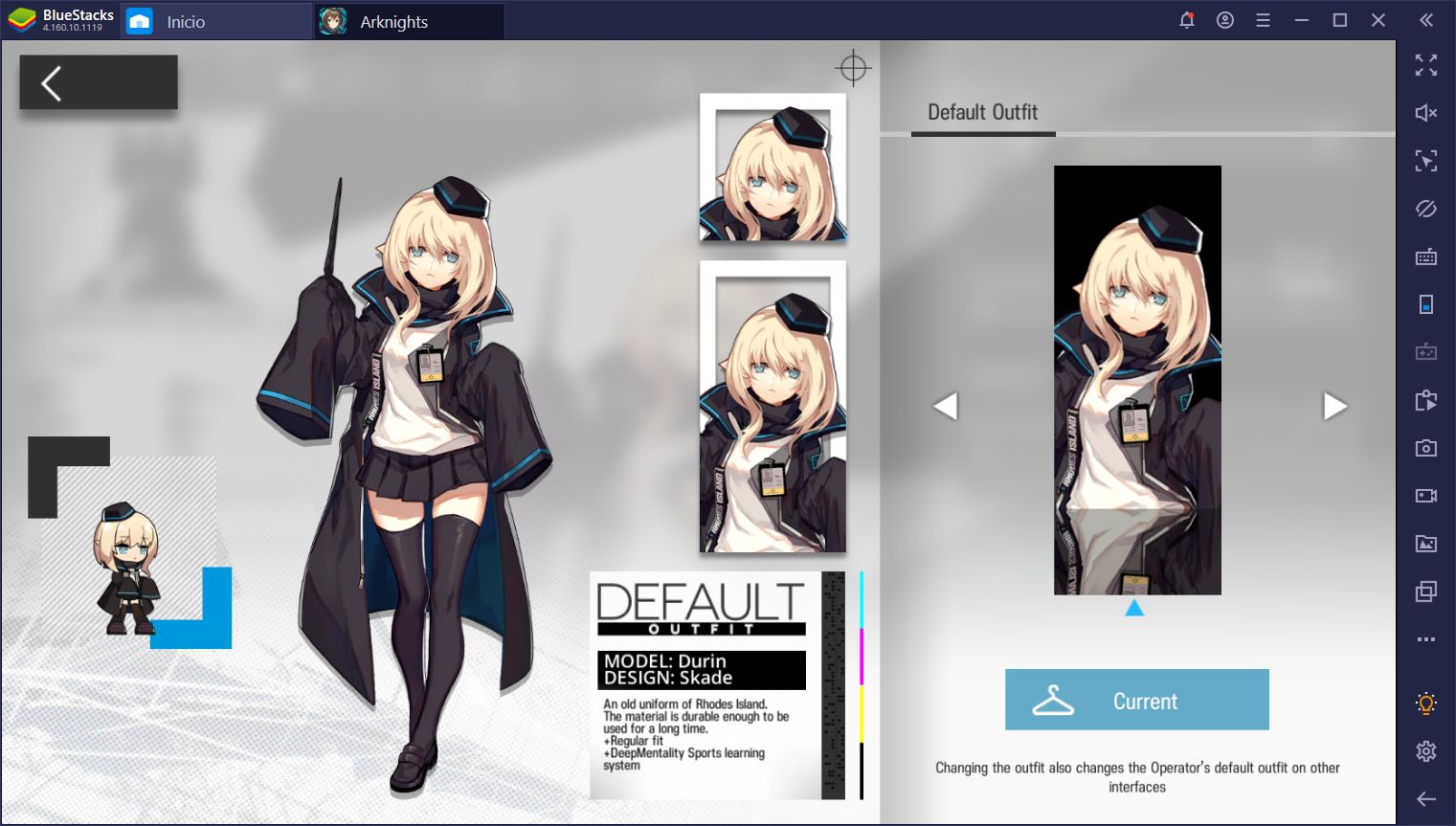Open multi-instance manager icon
This screenshot has width=1456, height=826.
[1426, 592]
